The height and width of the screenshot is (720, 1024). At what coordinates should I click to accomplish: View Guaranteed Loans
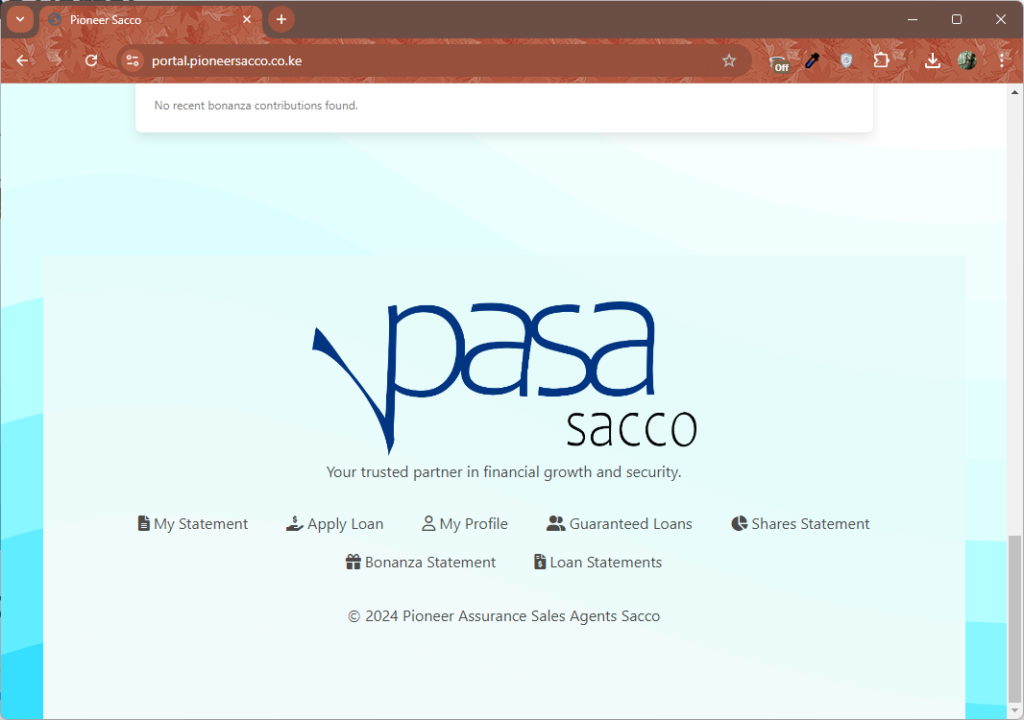620,524
